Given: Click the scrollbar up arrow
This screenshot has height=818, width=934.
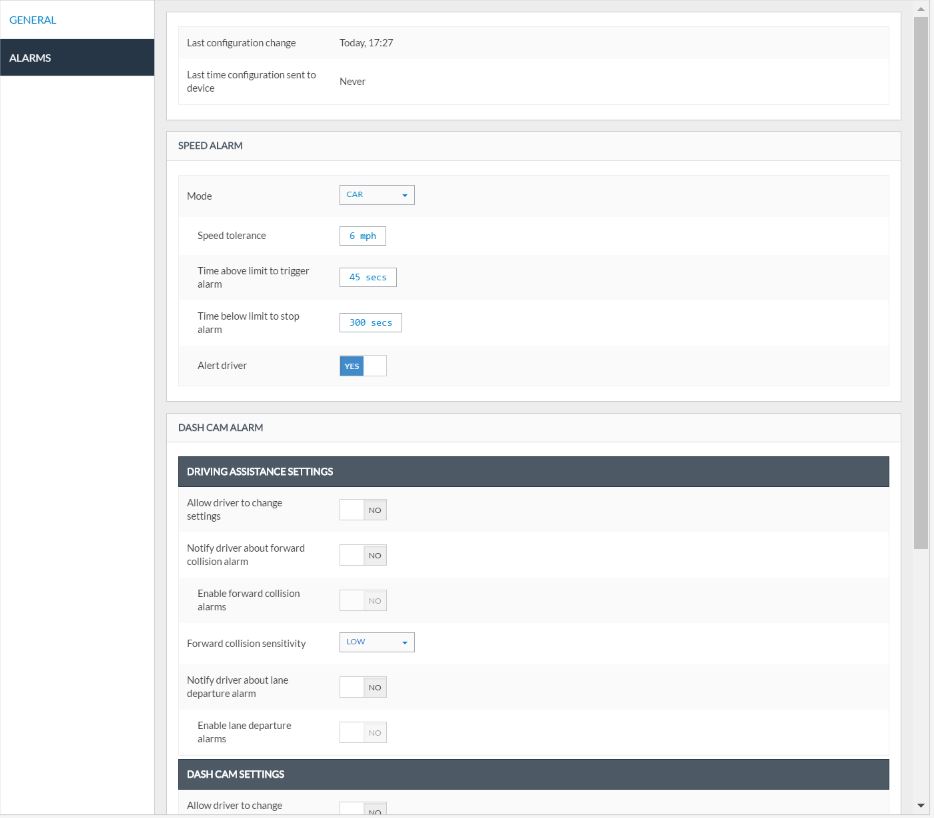Looking at the screenshot, I should click(921, 9).
